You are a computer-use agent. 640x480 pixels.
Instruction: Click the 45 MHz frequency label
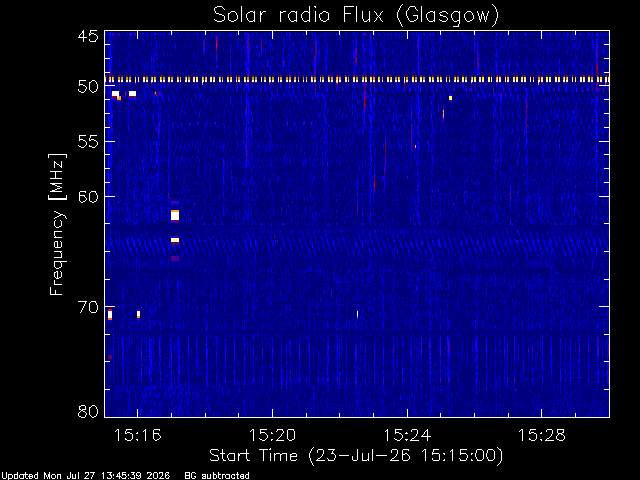point(88,36)
